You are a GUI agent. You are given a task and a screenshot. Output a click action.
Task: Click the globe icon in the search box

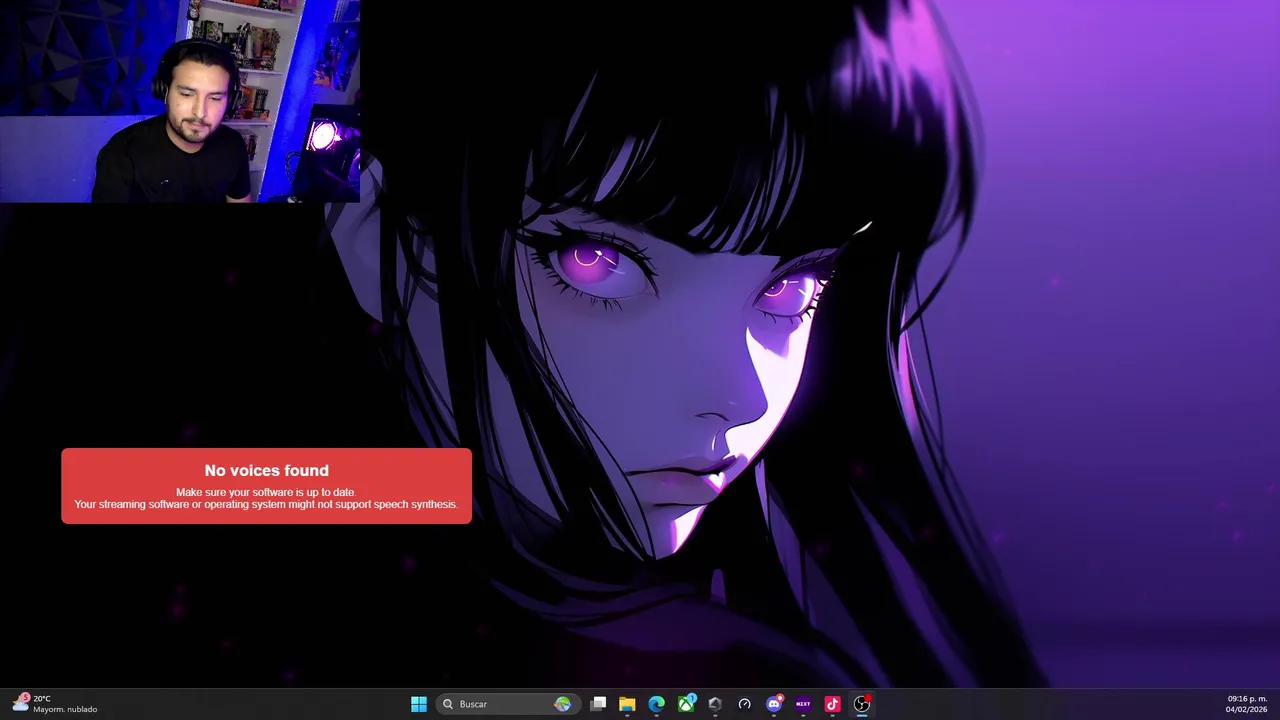(563, 704)
